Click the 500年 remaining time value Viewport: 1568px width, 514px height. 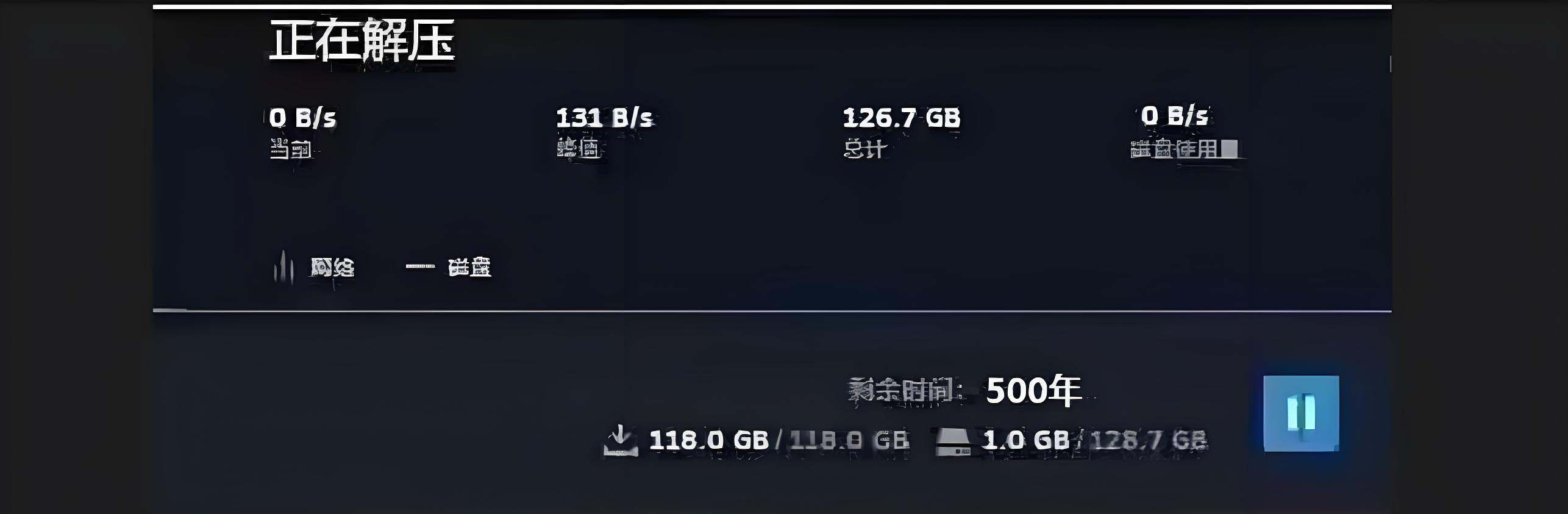tap(1034, 390)
